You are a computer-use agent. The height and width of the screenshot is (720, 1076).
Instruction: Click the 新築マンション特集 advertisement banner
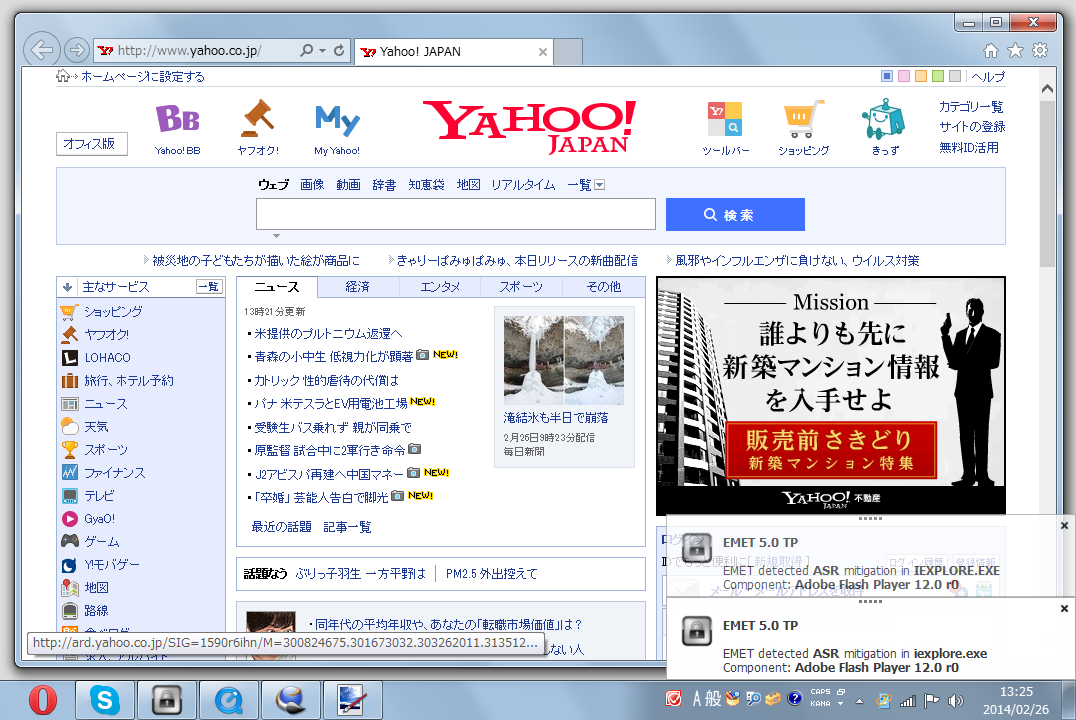tap(831, 395)
